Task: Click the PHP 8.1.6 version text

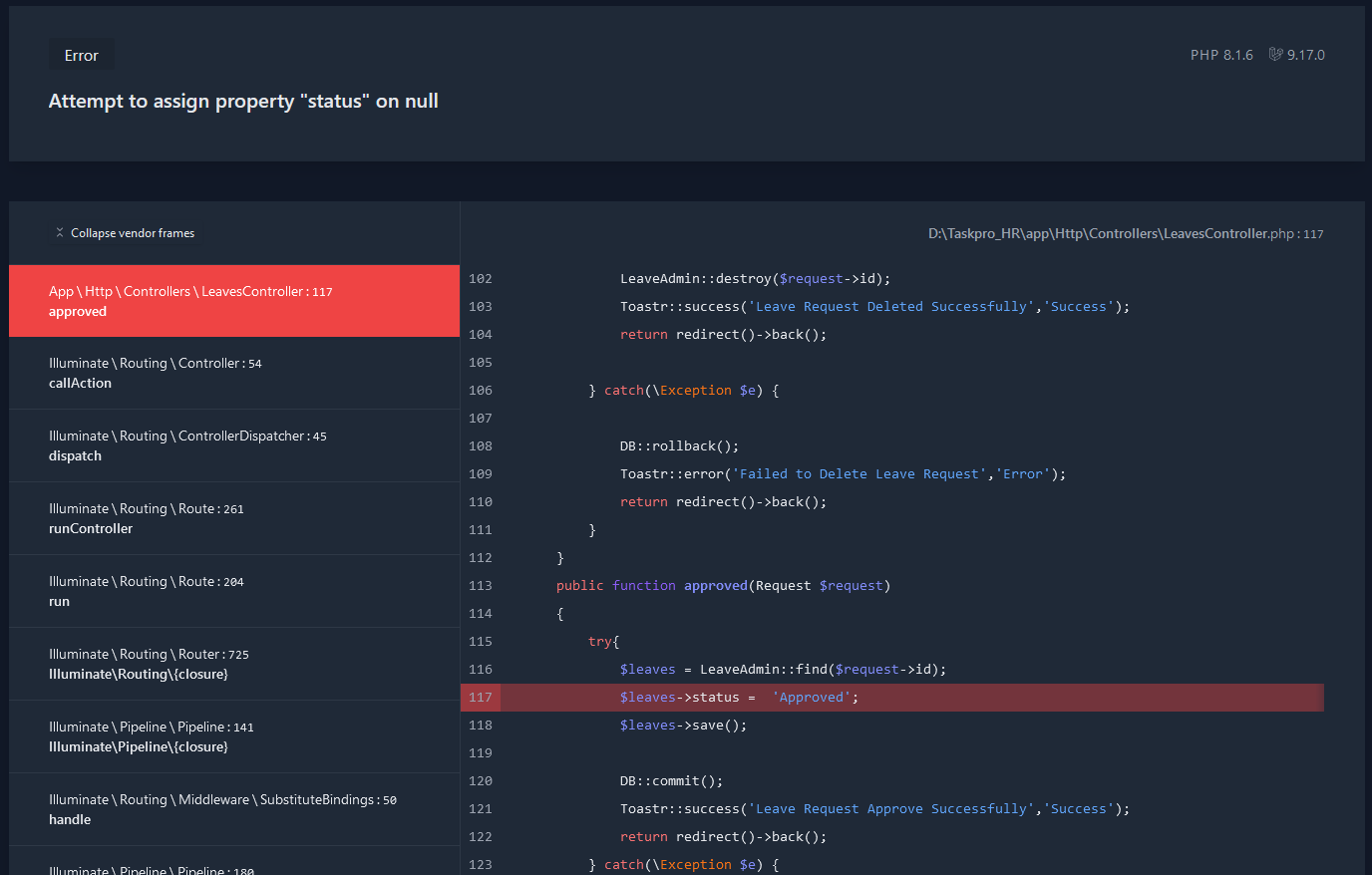Action: tap(1221, 55)
